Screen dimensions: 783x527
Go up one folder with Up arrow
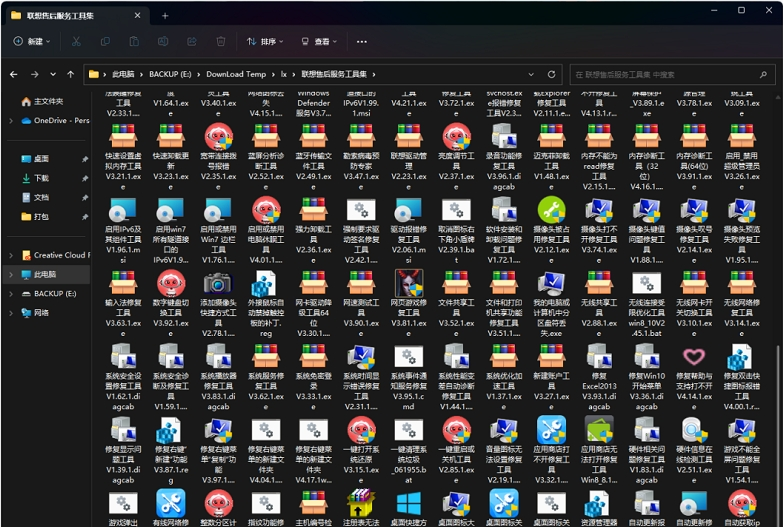70,74
